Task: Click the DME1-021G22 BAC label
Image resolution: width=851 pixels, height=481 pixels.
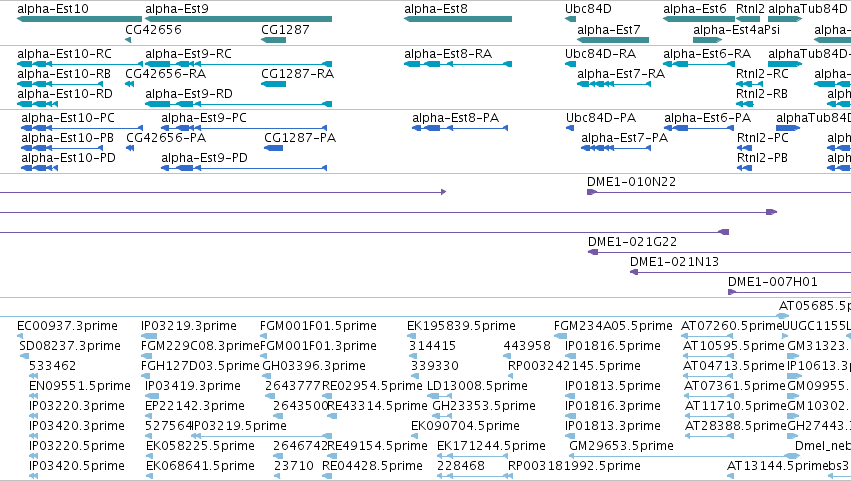Action: (632, 242)
